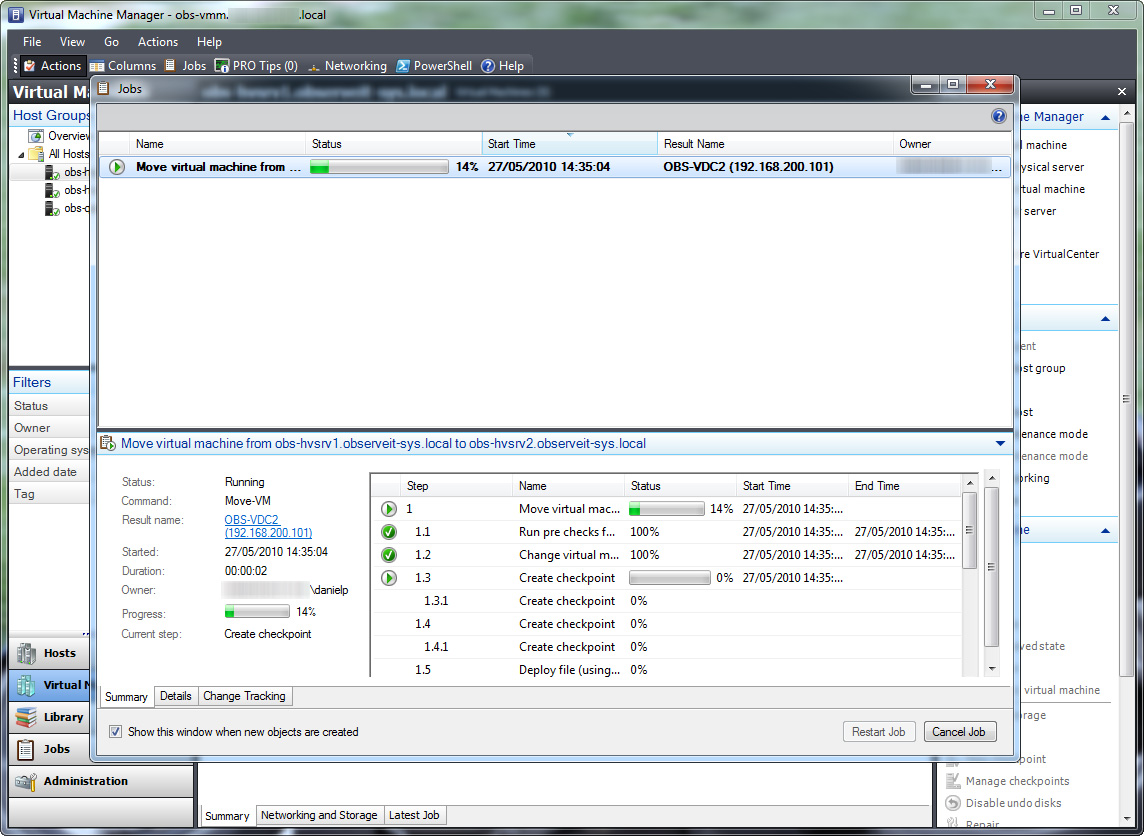Open the Actions menu

[x=157, y=41]
